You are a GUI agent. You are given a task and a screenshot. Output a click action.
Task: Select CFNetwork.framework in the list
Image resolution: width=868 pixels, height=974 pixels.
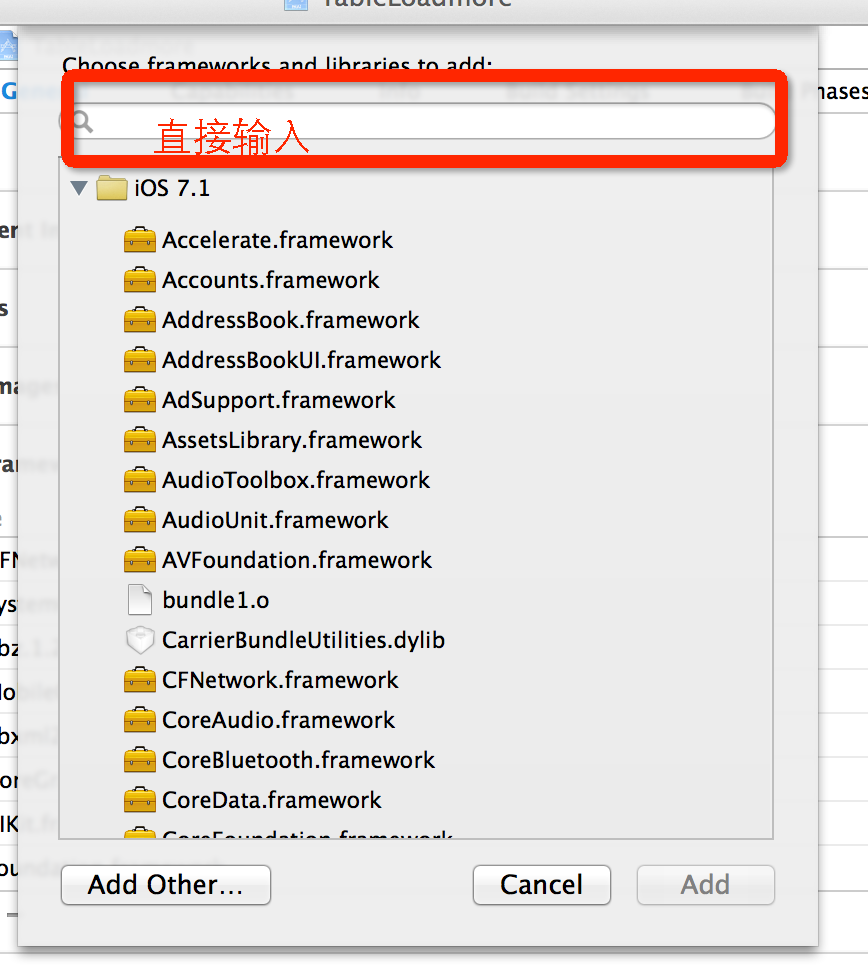pos(280,680)
